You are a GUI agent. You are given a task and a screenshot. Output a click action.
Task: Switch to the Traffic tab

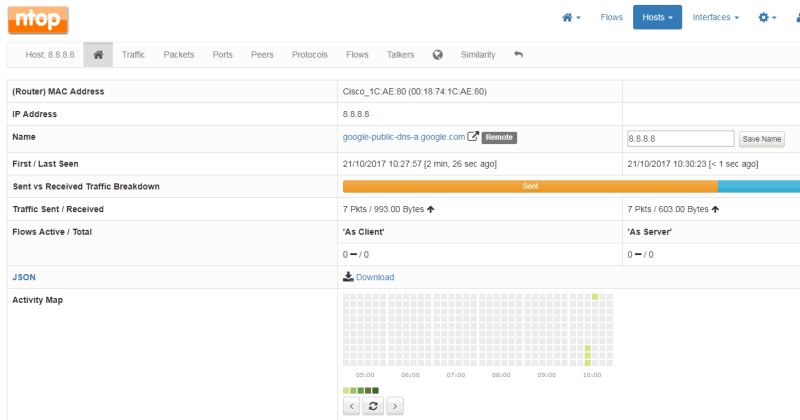133,55
